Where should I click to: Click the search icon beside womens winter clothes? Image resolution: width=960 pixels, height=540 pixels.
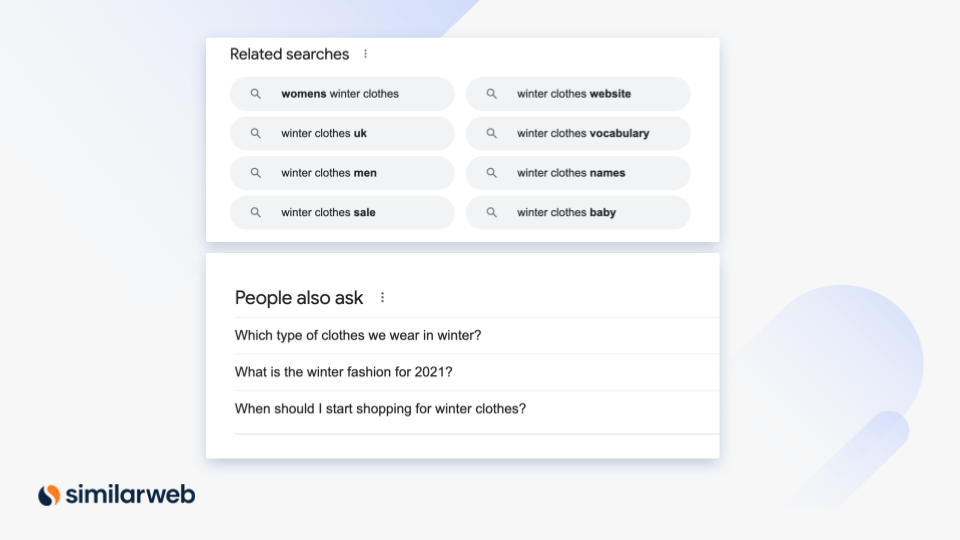(x=255, y=94)
